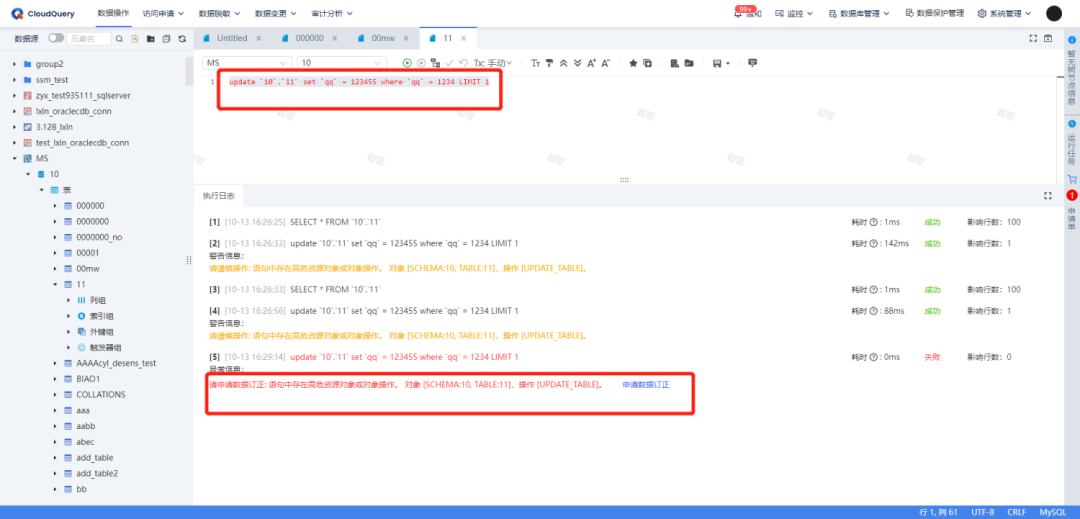Screen dimensions: 1080x519
Task: Switch to the Untitled tab
Action: [x=232, y=39]
